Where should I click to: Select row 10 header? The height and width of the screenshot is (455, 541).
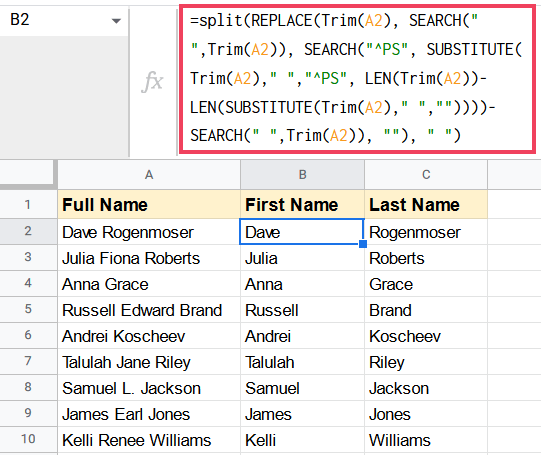point(28,439)
